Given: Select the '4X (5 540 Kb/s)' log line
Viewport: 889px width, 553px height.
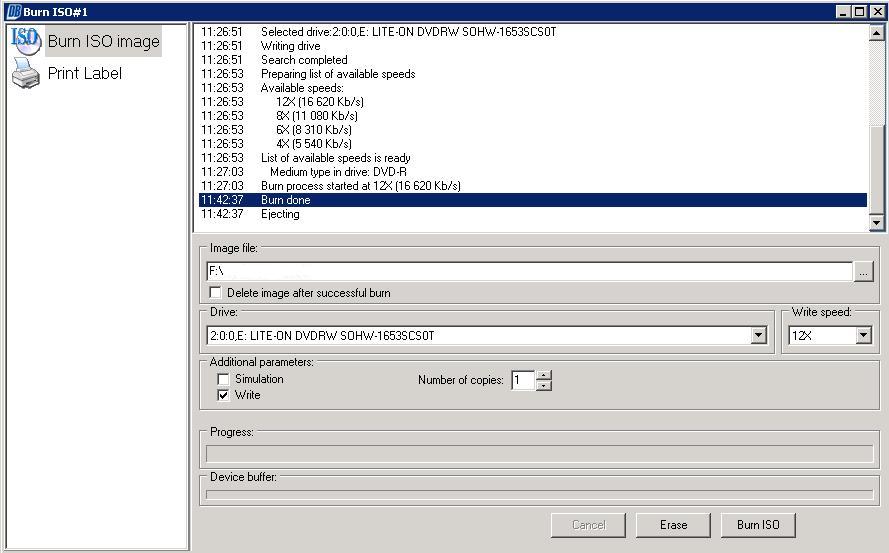Looking at the screenshot, I should click(x=533, y=144).
